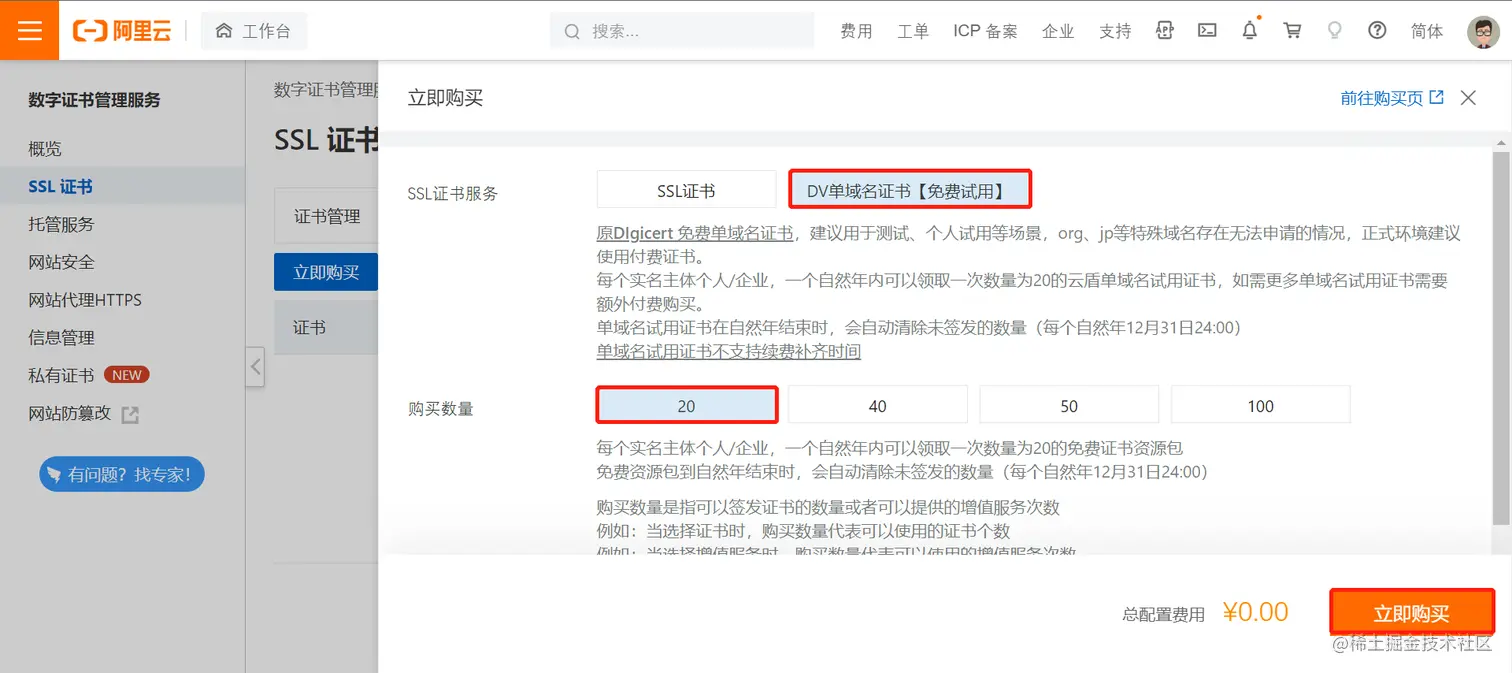Click the lightbulb tips icon
The height and width of the screenshot is (673, 1512).
[1334, 30]
